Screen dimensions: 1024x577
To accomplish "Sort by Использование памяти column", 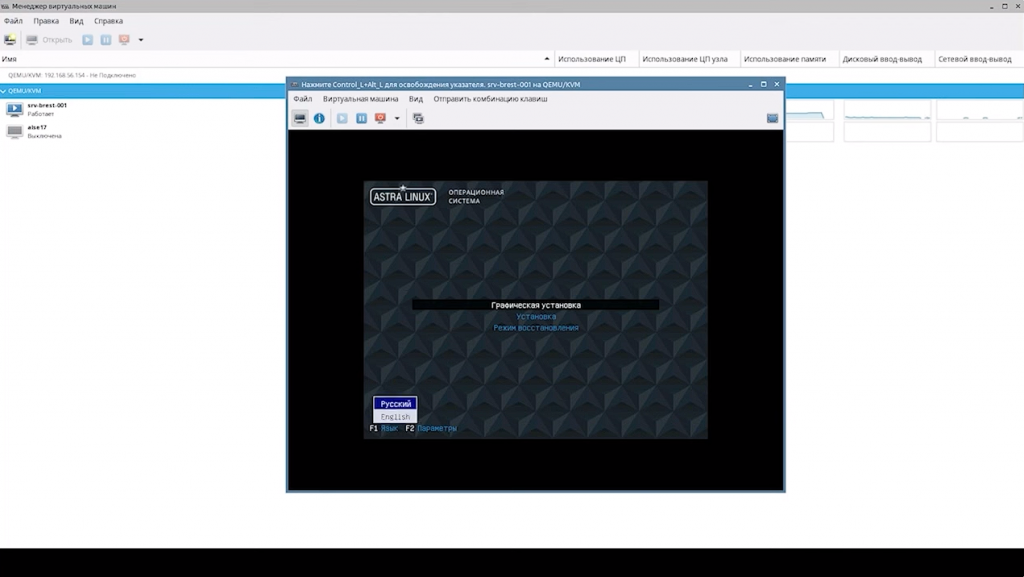I will 789,59.
